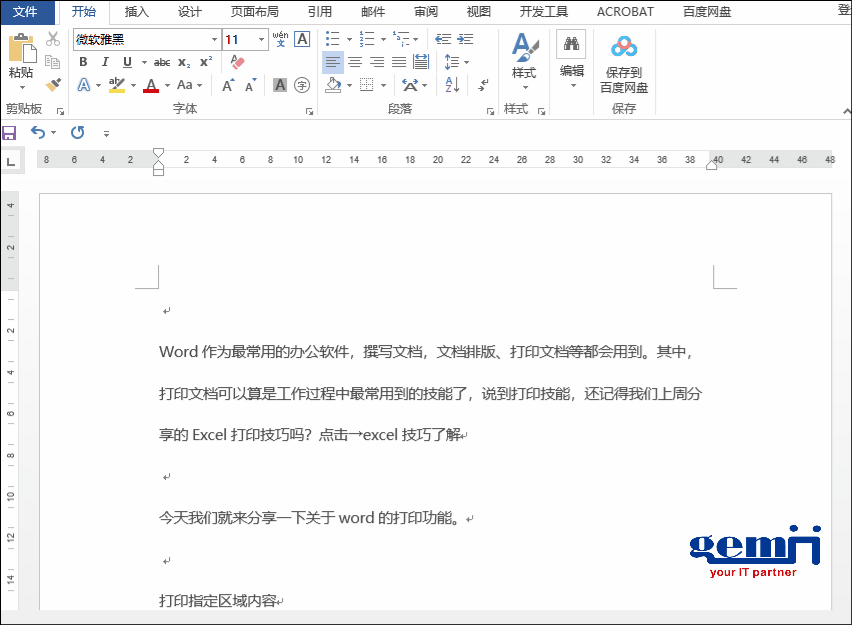The image size is (852, 625).
Task: Switch to the 插入 ribbon tab
Action: (136, 12)
